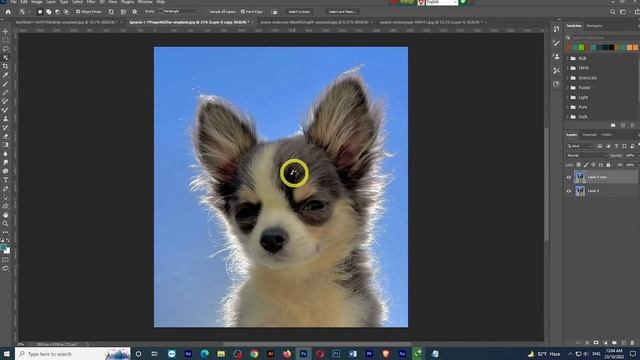Viewport: 640px width, 360px height.
Task: Click the Select Subject button
Action: coord(299,12)
